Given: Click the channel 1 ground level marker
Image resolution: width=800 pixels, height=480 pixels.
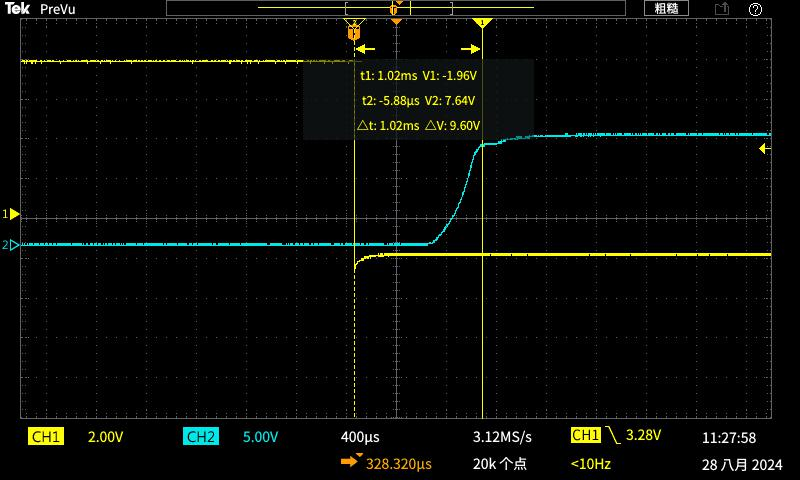Looking at the screenshot, I should (12, 214).
